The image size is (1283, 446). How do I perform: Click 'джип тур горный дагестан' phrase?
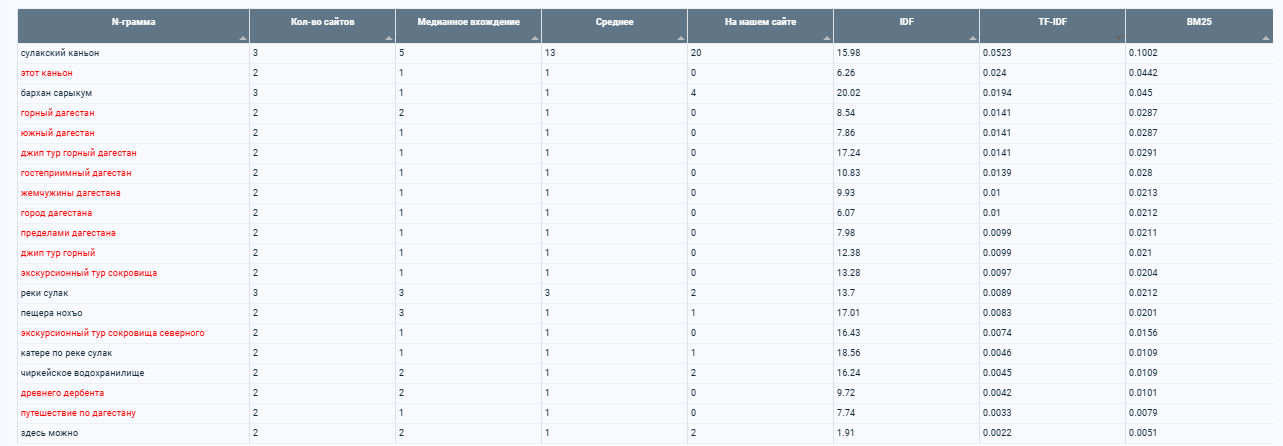(x=78, y=153)
